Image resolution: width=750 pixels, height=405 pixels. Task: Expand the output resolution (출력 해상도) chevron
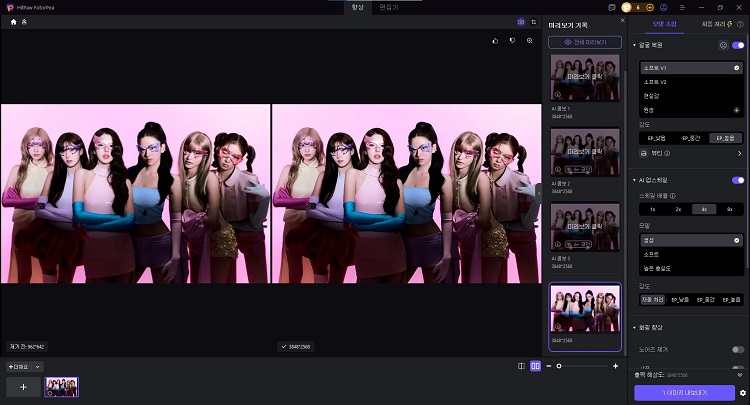740,375
